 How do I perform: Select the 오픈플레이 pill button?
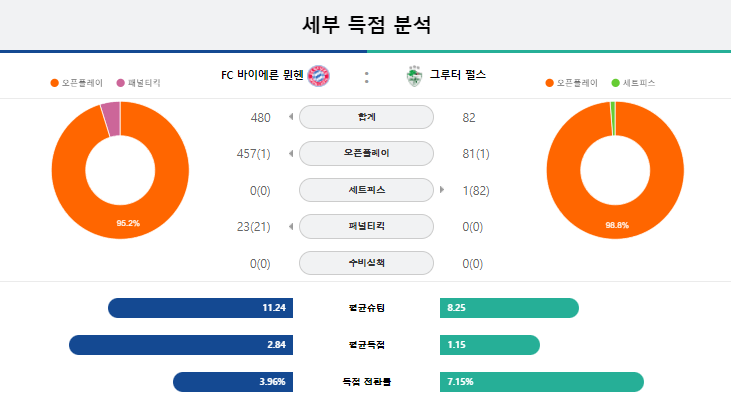(366, 153)
